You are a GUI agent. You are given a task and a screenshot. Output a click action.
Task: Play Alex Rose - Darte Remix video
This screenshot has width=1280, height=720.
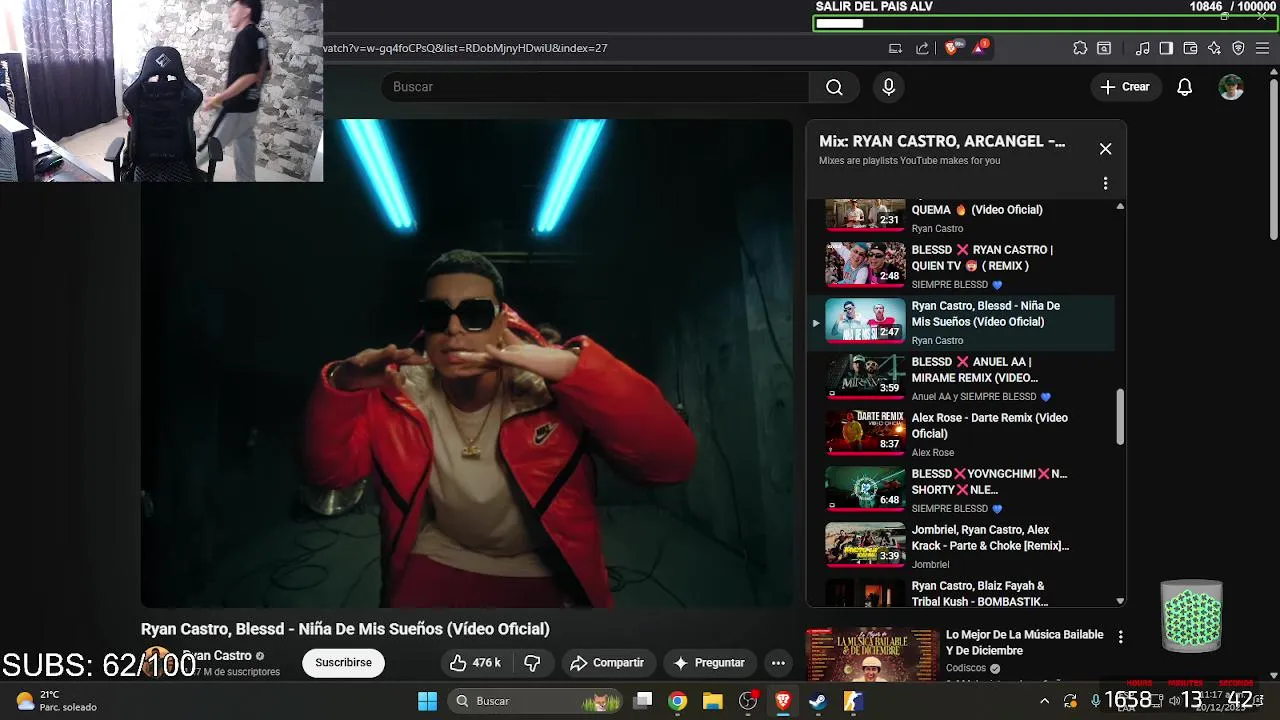[960, 434]
